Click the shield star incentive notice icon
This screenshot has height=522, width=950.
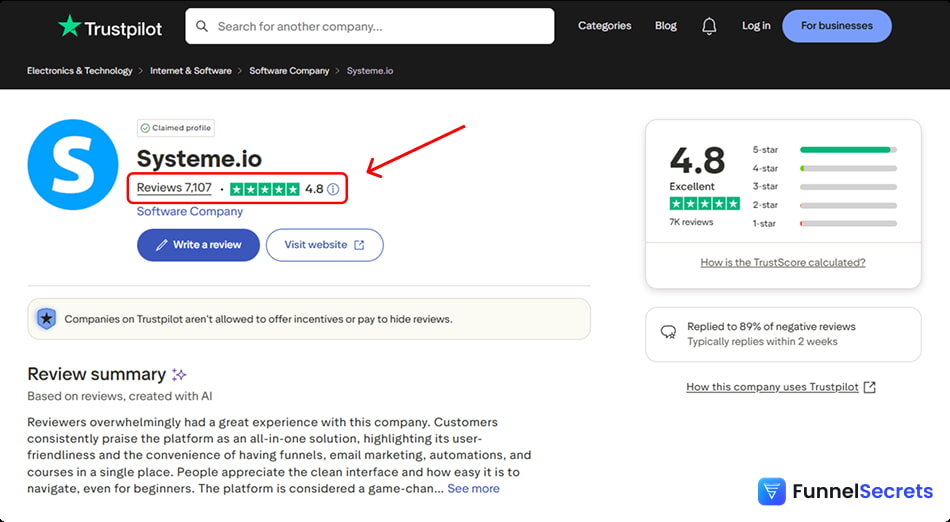click(47, 319)
